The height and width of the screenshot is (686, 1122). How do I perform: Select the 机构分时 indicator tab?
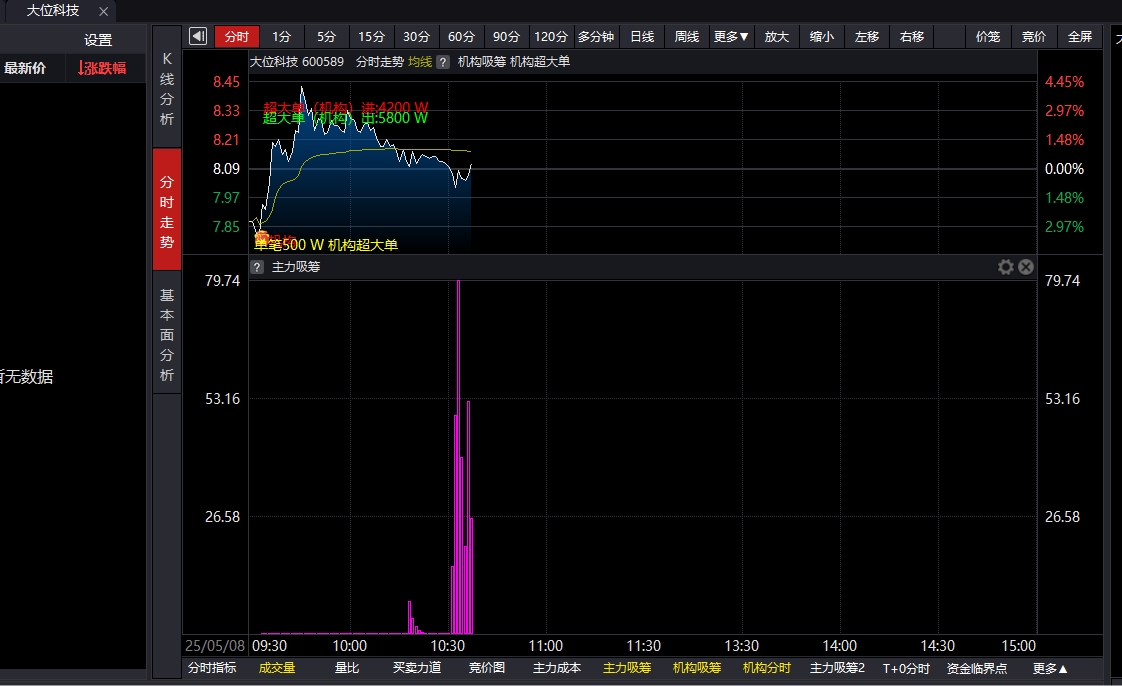coord(766,668)
